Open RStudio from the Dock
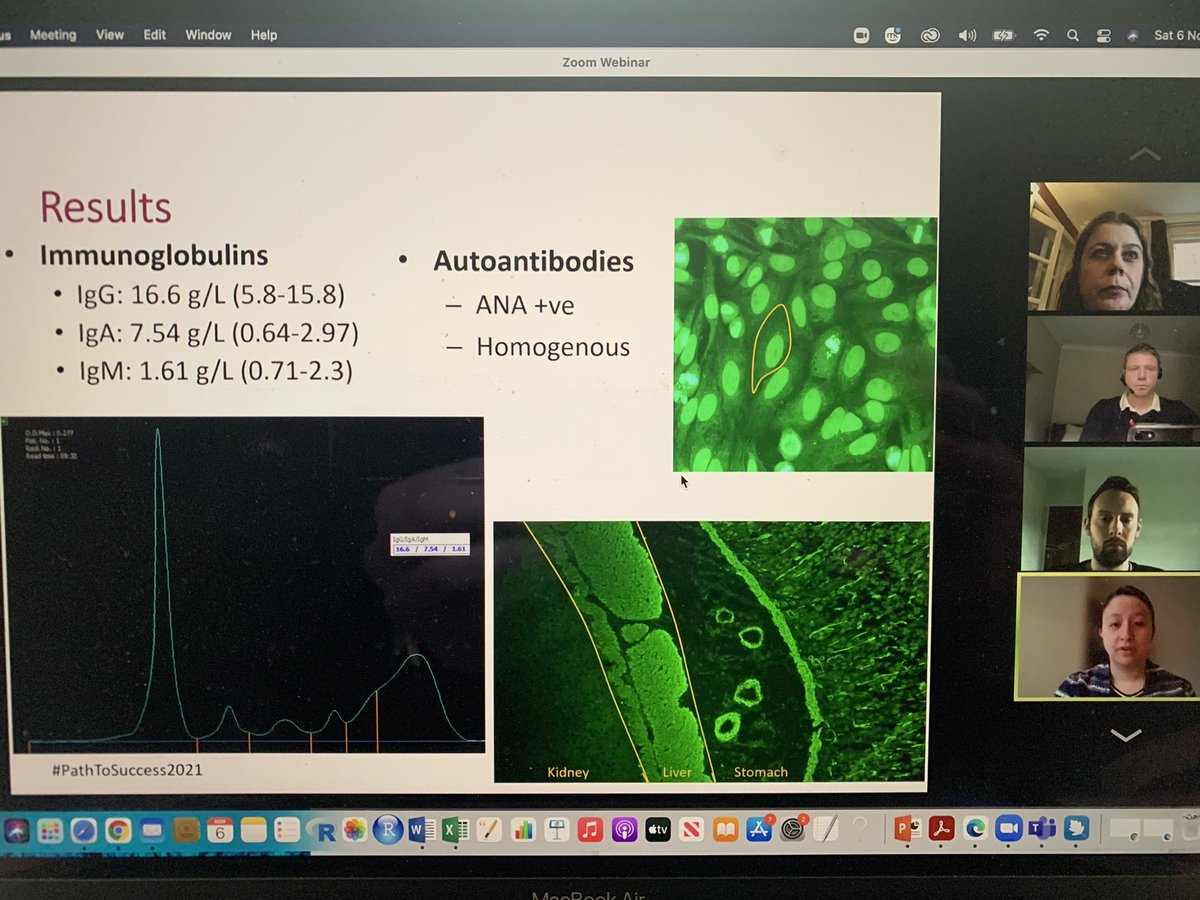The image size is (1200, 900). [388, 830]
